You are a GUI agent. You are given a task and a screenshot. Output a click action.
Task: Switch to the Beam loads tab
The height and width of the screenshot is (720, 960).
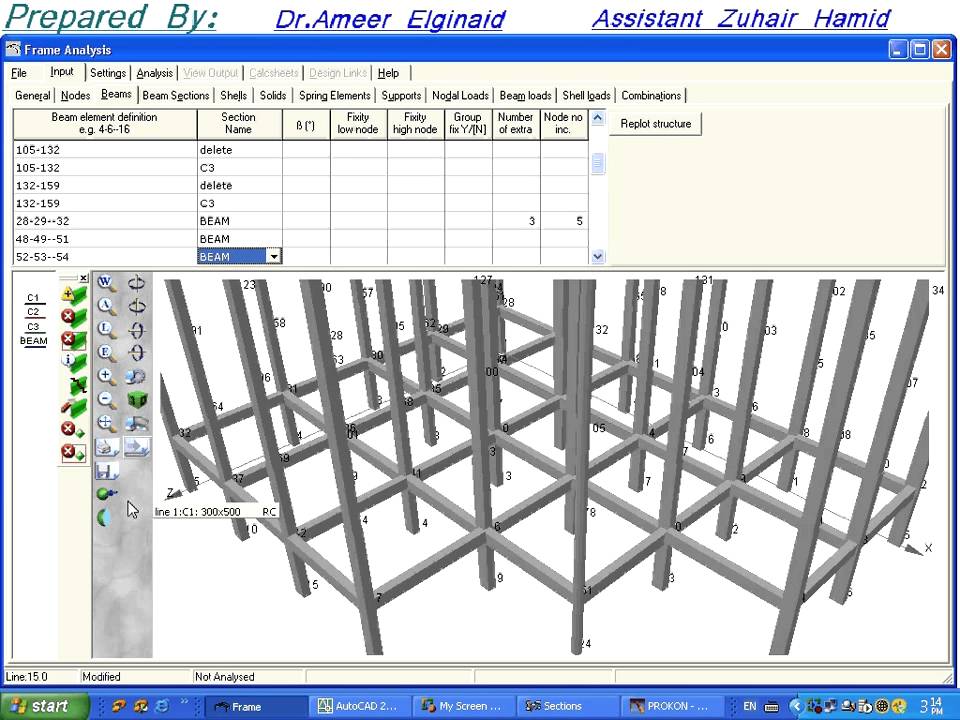tap(525, 96)
